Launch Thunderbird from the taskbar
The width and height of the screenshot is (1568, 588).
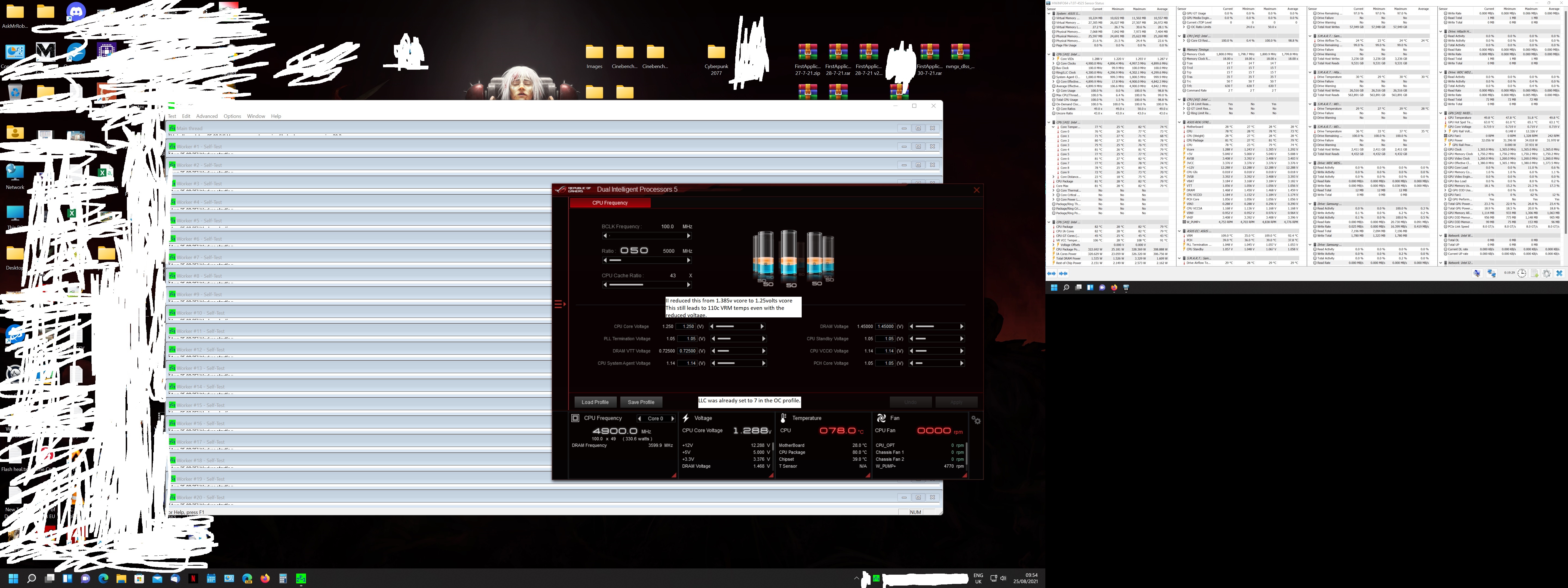(x=175, y=578)
